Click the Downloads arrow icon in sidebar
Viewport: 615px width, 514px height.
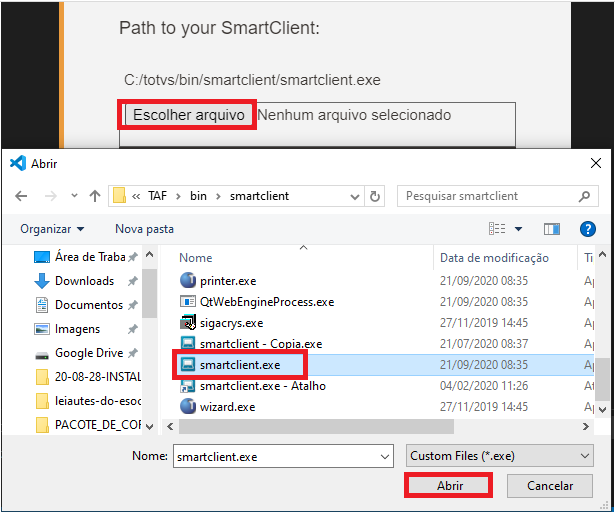click(x=42, y=281)
